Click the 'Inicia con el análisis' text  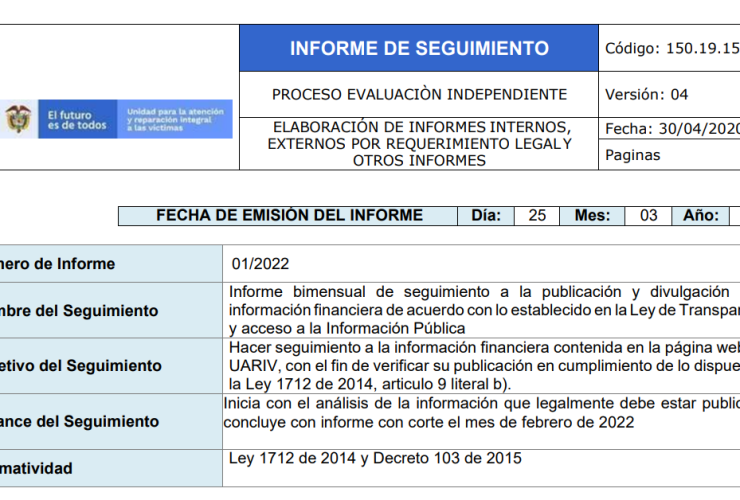click(481, 413)
